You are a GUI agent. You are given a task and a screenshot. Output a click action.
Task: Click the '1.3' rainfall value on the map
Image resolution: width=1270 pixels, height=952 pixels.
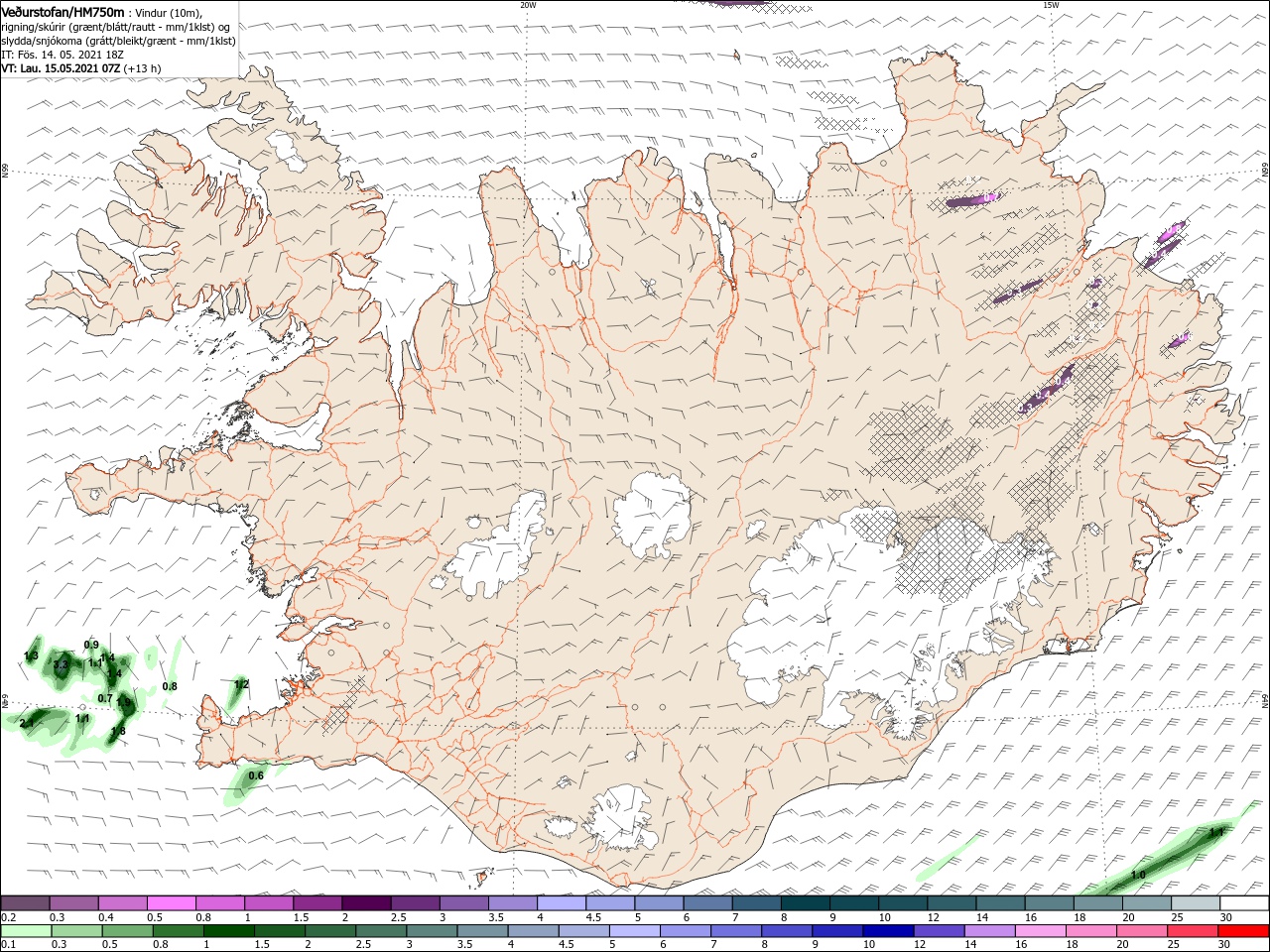[x=31, y=656]
